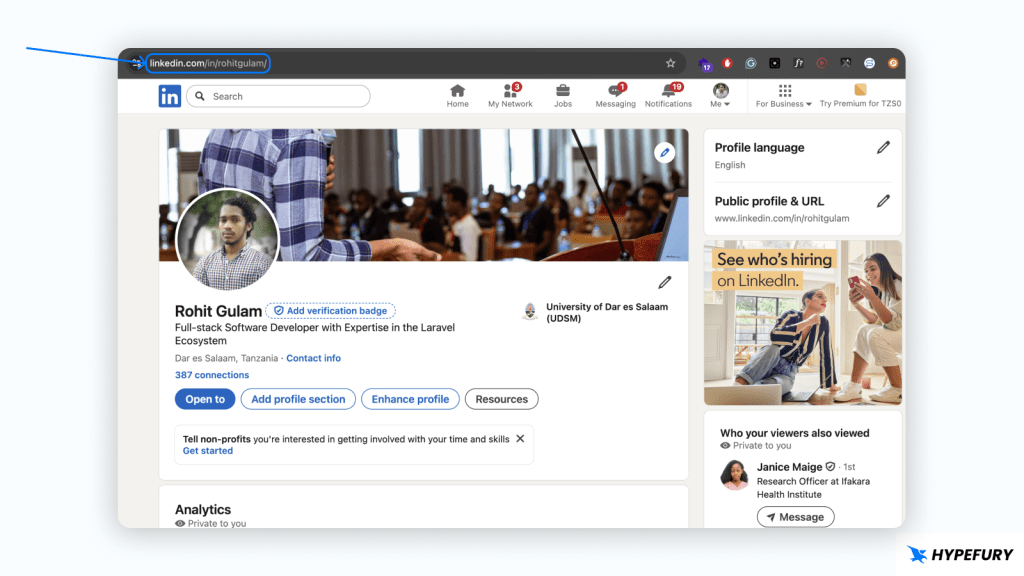The height and width of the screenshot is (576, 1024).
Task: Open My Network icon
Action: (x=510, y=91)
